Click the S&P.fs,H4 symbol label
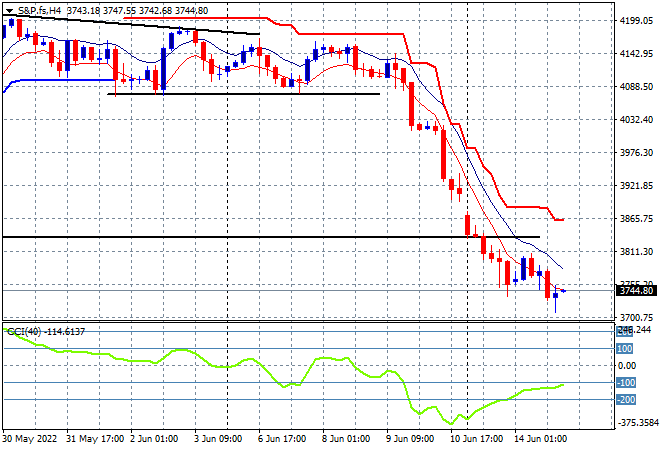Viewport: 660px width, 450px height. tap(40, 11)
